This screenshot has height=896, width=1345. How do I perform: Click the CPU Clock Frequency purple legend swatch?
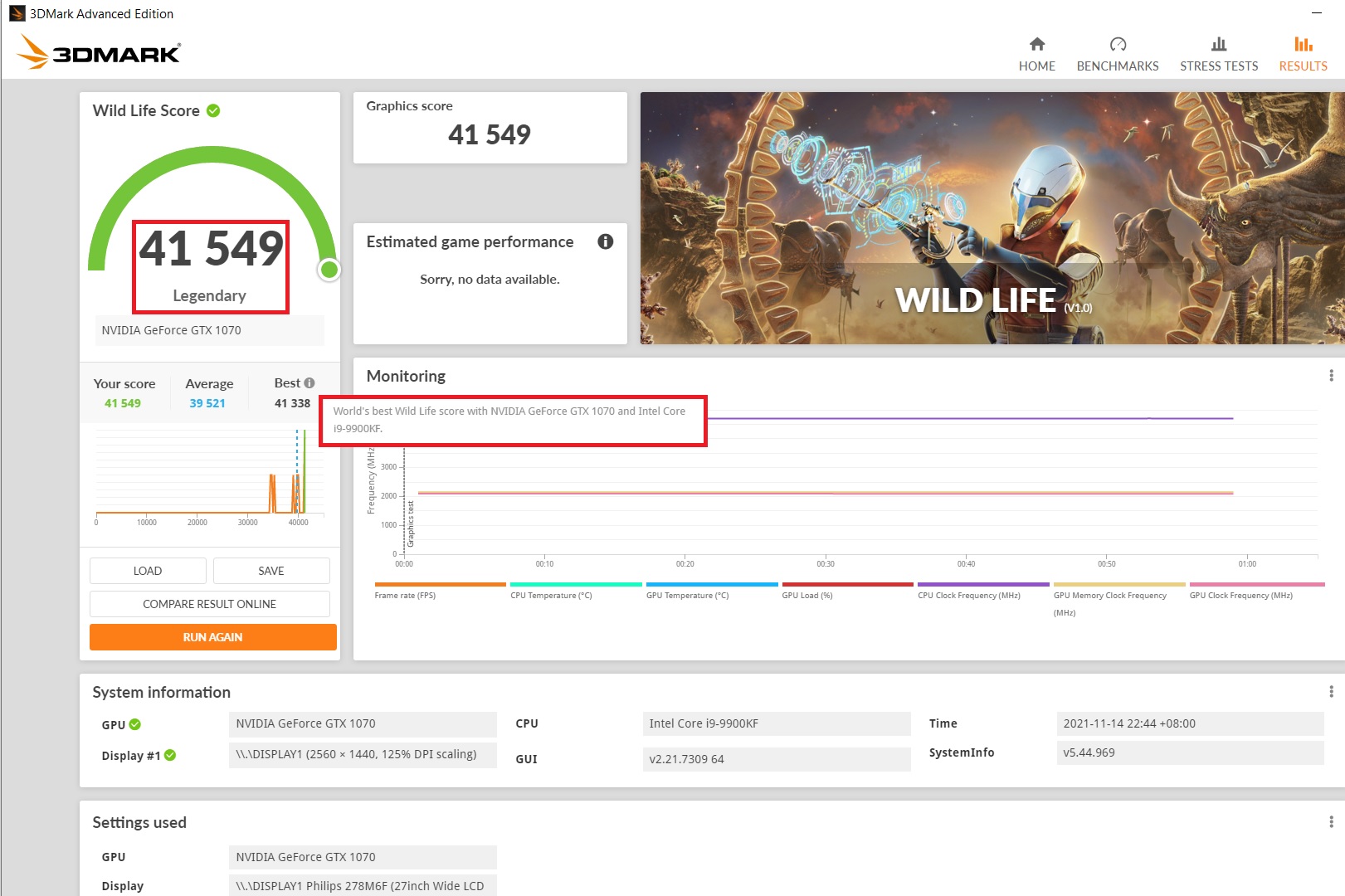point(983,584)
